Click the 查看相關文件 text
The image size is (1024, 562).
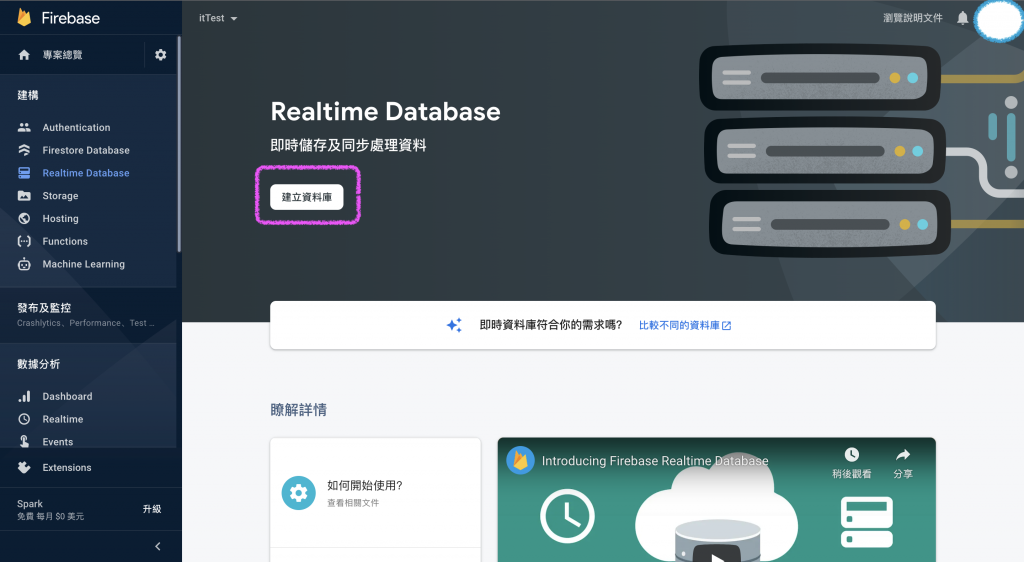coord(353,503)
